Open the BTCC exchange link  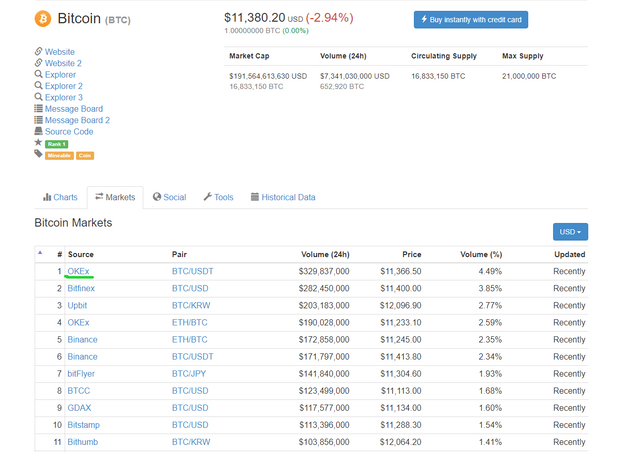pos(79,391)
